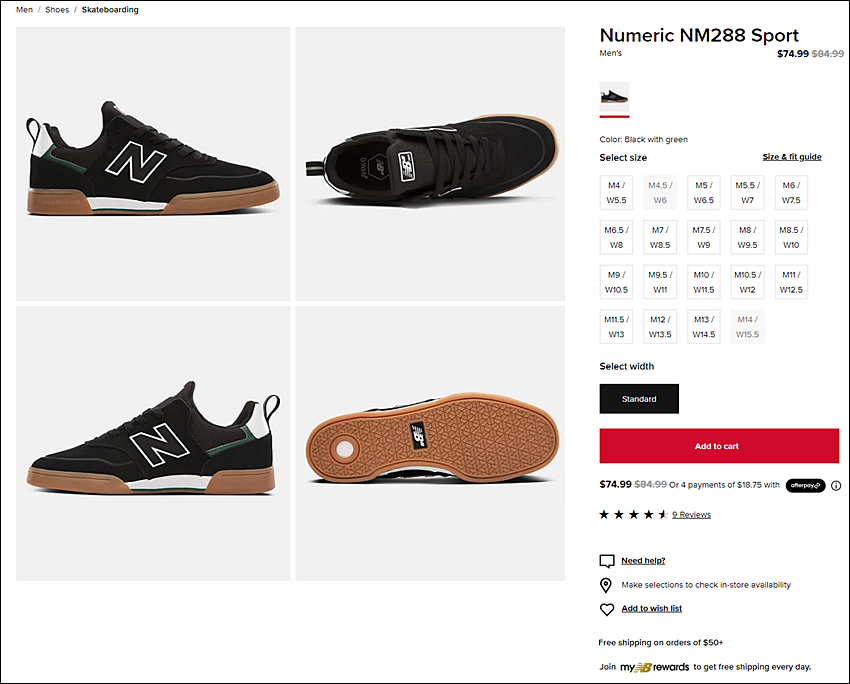Click the Need help chat icon
Viewport: 850px width, 684px height.
pyautogui.click(x=607, y=561)
